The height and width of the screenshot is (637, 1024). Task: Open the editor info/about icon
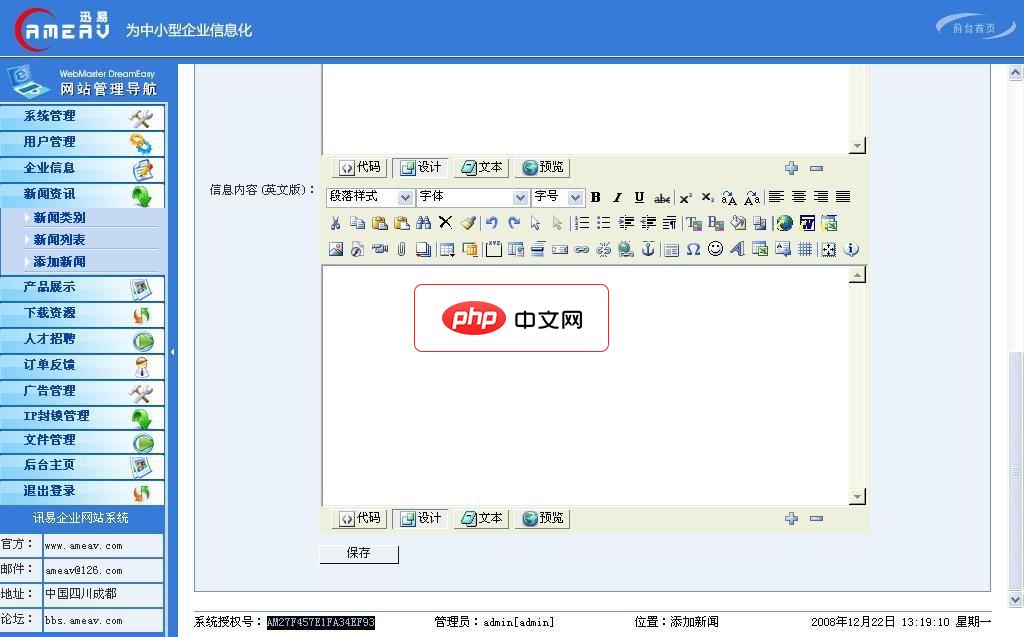851,249
